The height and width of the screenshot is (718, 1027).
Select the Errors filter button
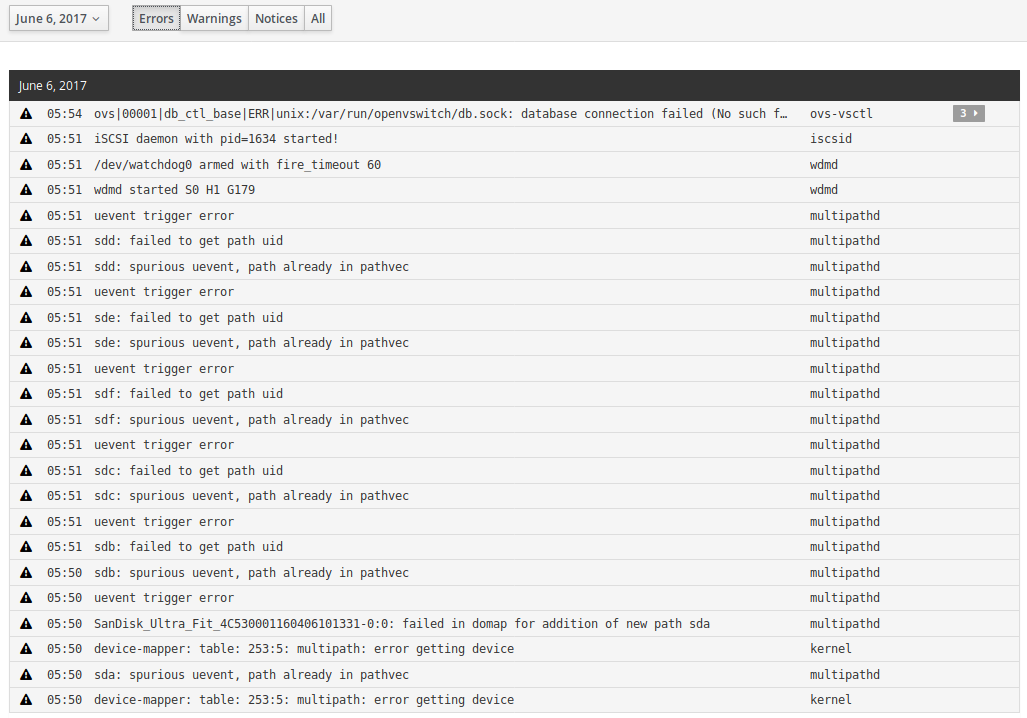pos(156,19)
